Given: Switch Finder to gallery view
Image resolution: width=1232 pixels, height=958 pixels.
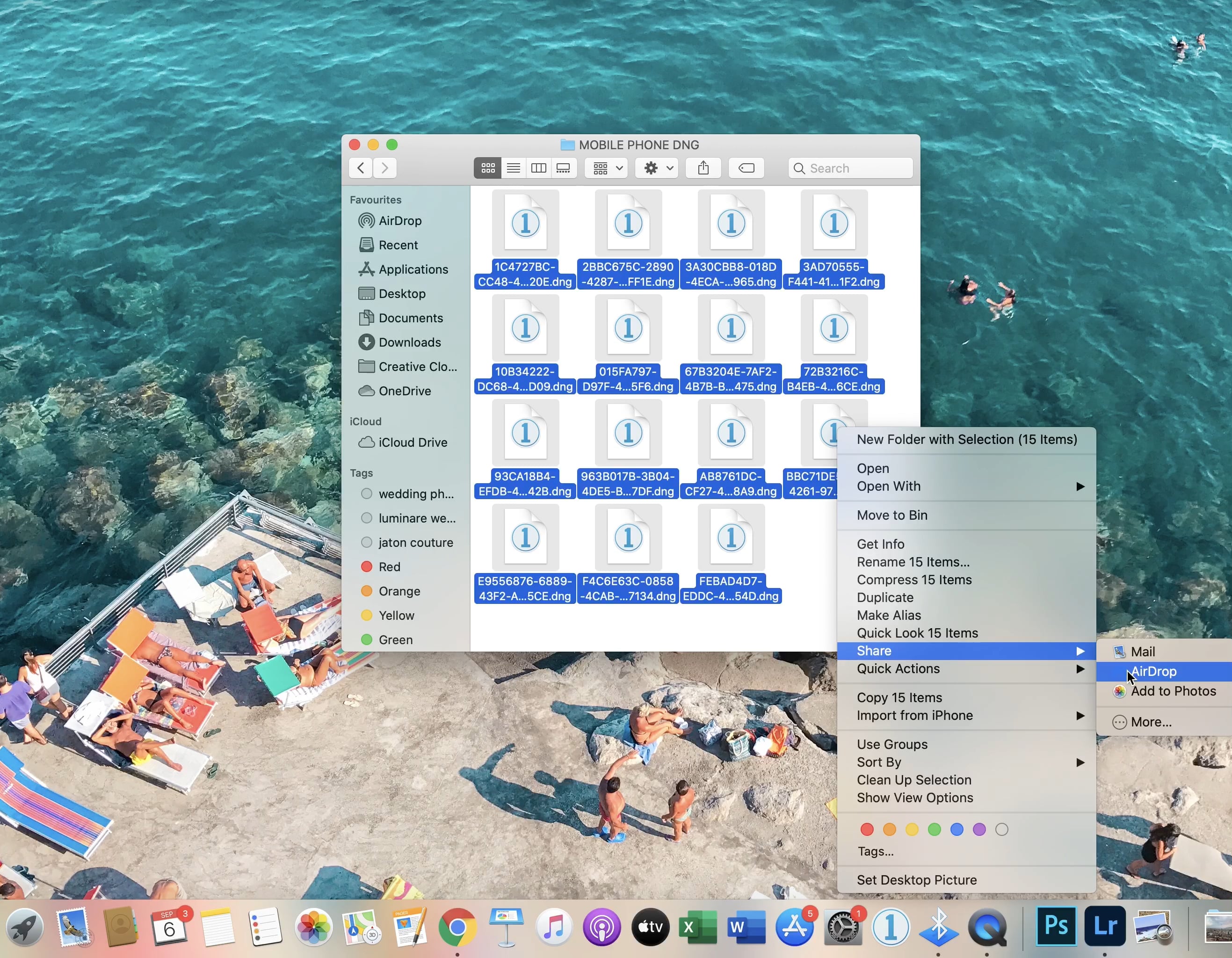Looking at the screenshot, I should [564, 168].
